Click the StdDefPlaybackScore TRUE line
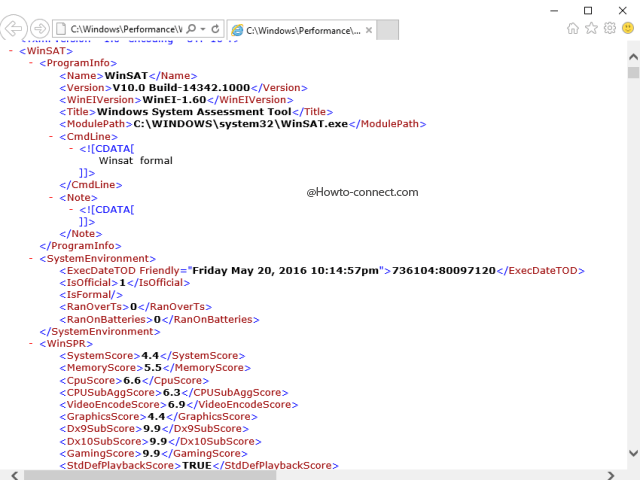This screenshot has width=640, height=480. (199, 465)
